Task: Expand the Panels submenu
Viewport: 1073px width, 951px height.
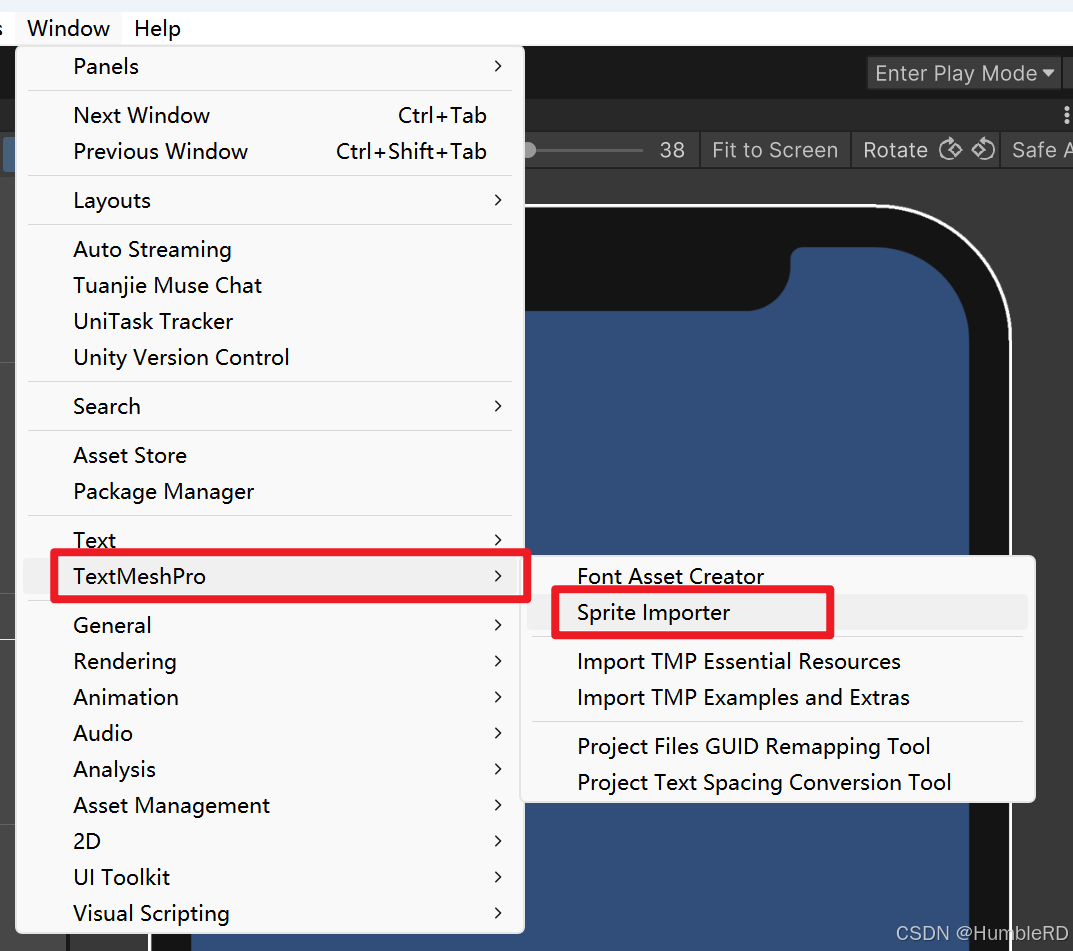Action: coord(270,66)
